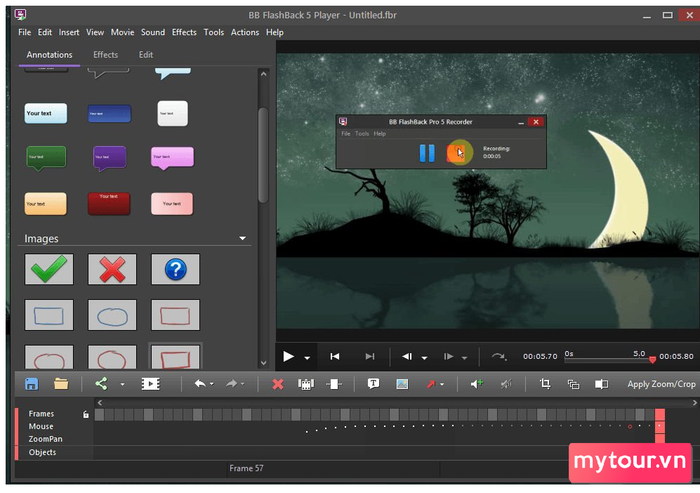Open the Actions menu

point(245,32)
